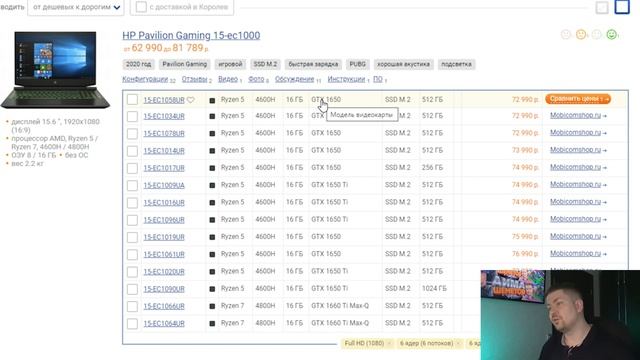Open the 15-EC1096UR model link

point(164,220)
